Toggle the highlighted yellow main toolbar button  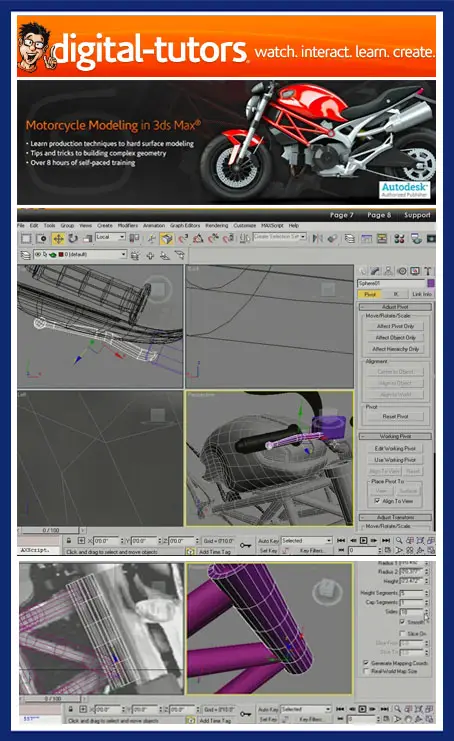166,239
